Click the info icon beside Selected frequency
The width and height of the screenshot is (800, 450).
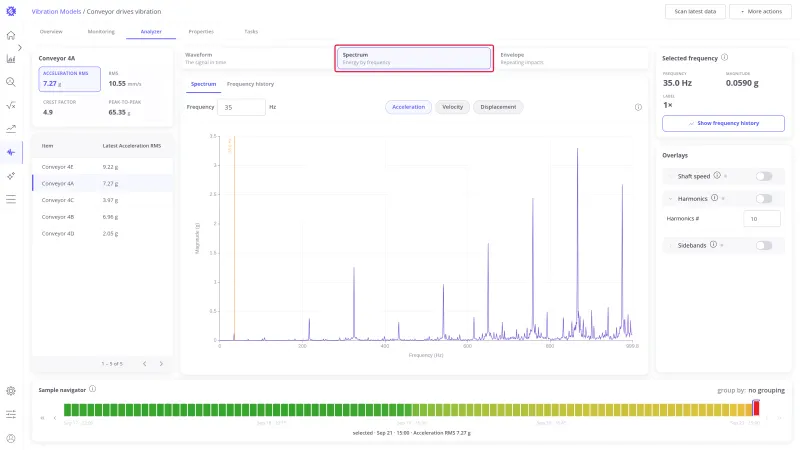tap(724, 58)
